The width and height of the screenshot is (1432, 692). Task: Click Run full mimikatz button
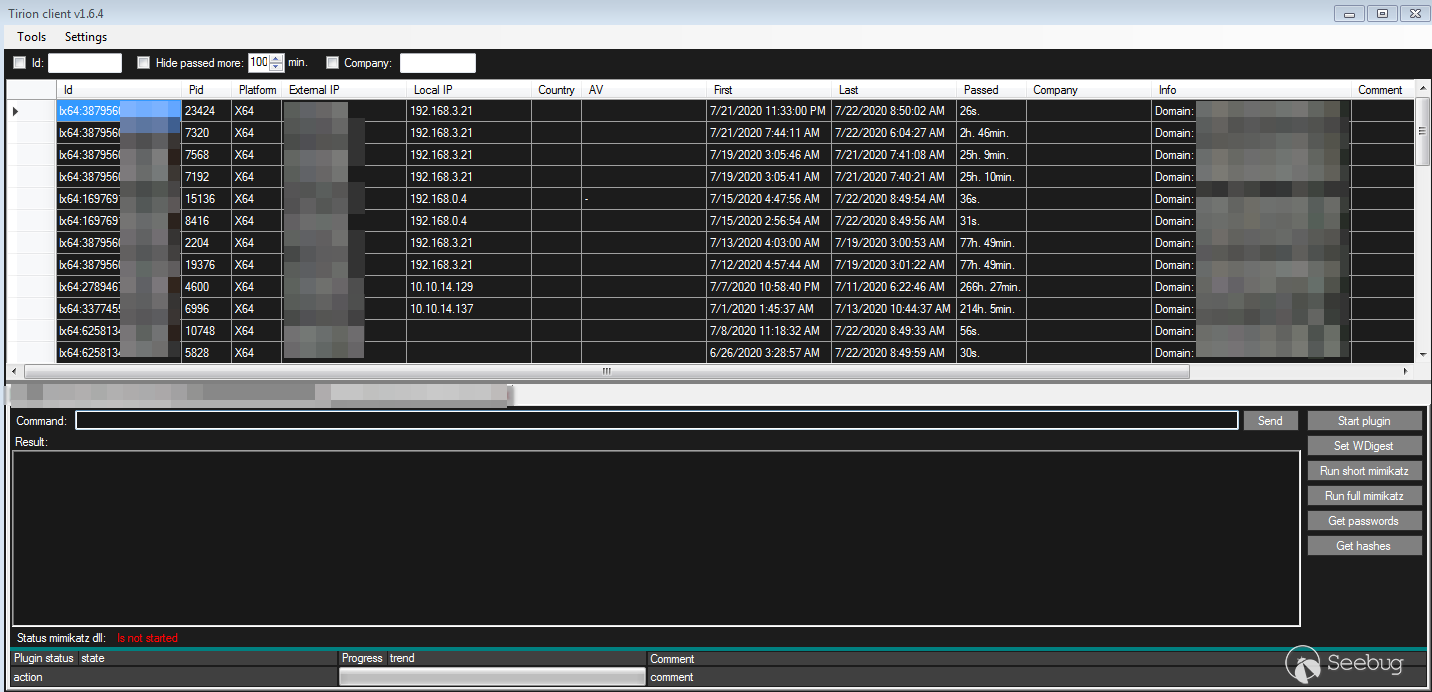click(x=1364, y=496)
